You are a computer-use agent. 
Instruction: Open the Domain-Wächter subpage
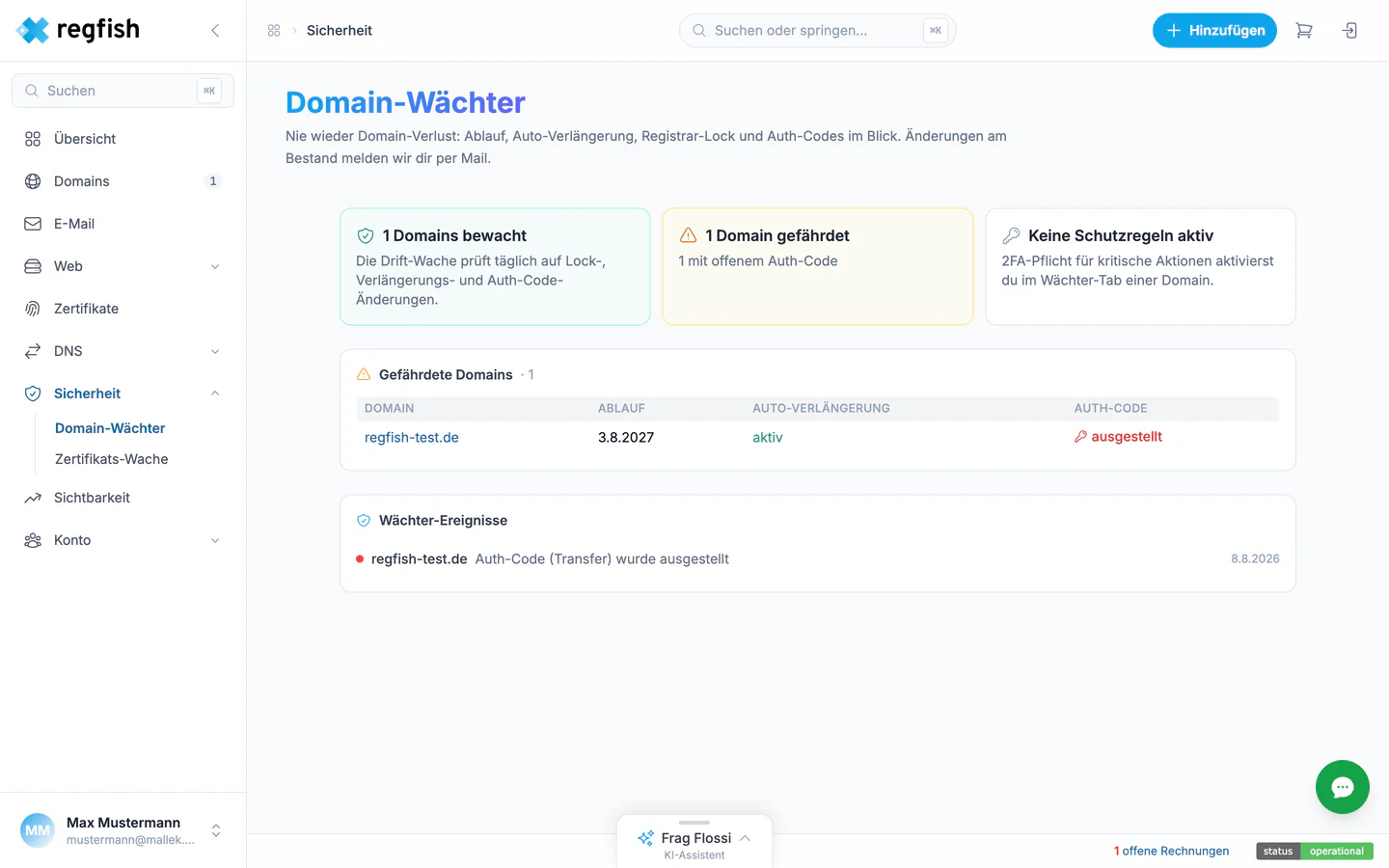coord(110,428)
